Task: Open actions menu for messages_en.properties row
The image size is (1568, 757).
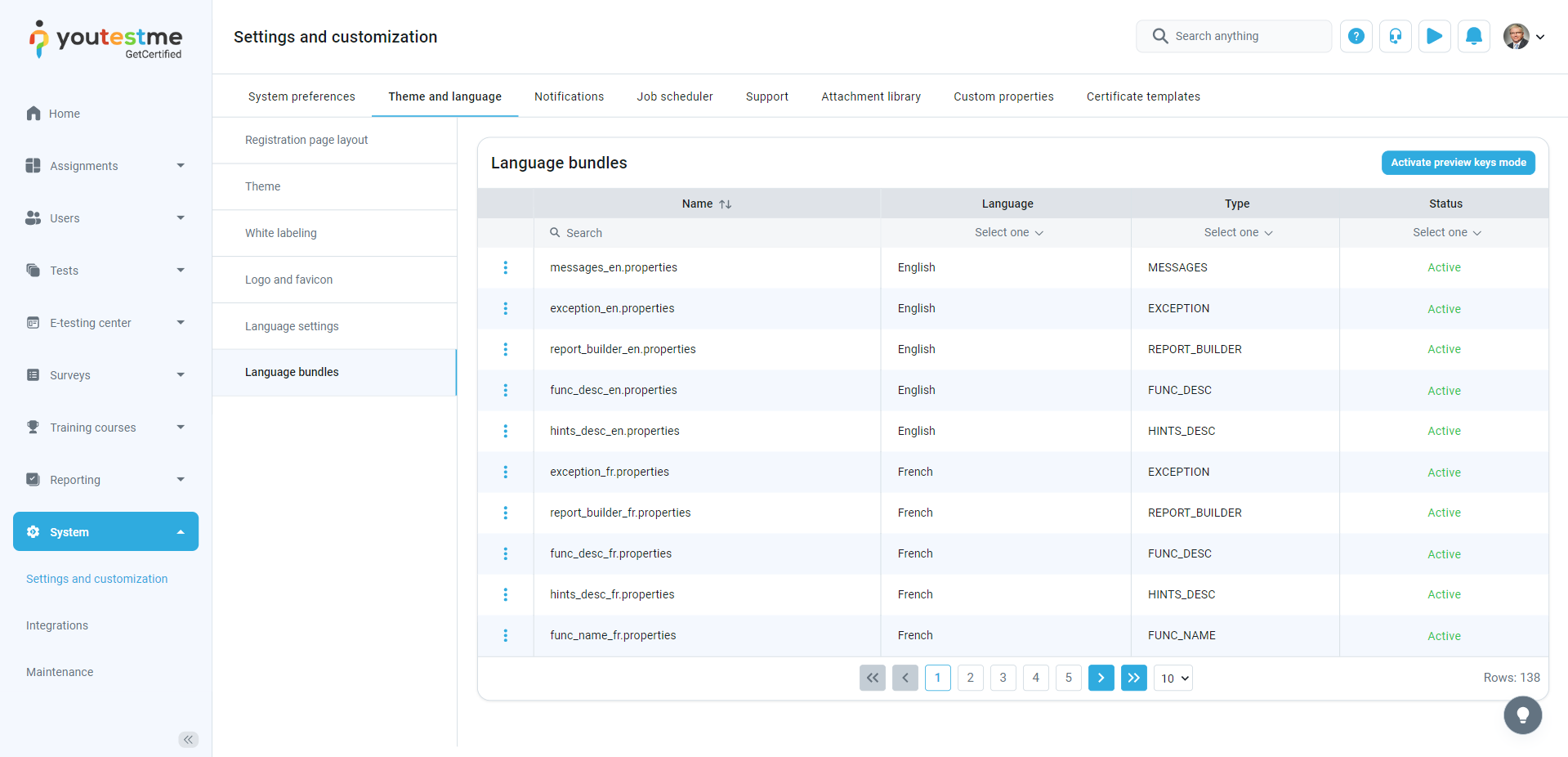Action: tap(506, 267)
